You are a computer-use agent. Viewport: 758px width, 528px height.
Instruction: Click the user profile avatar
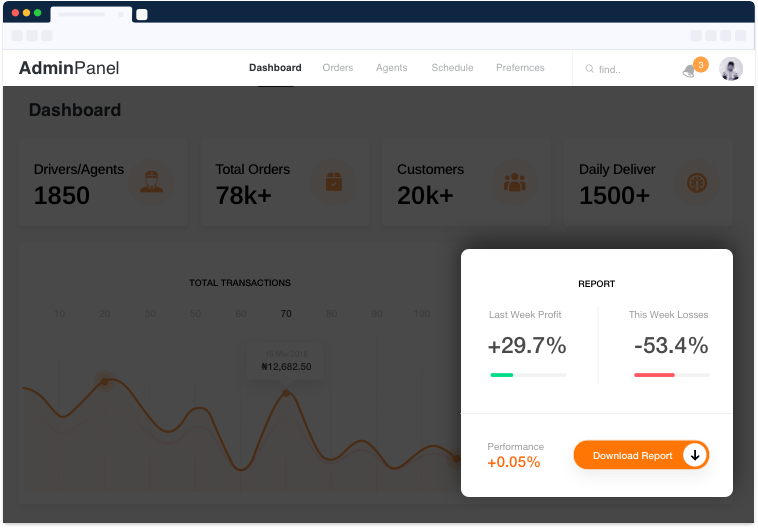pos(730,69)
